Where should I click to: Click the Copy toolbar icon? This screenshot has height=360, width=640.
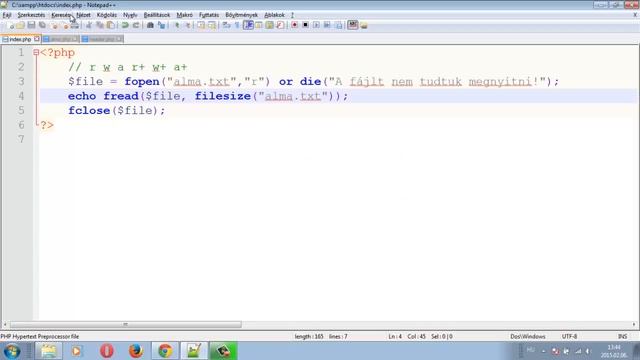[x=100, y=25]
